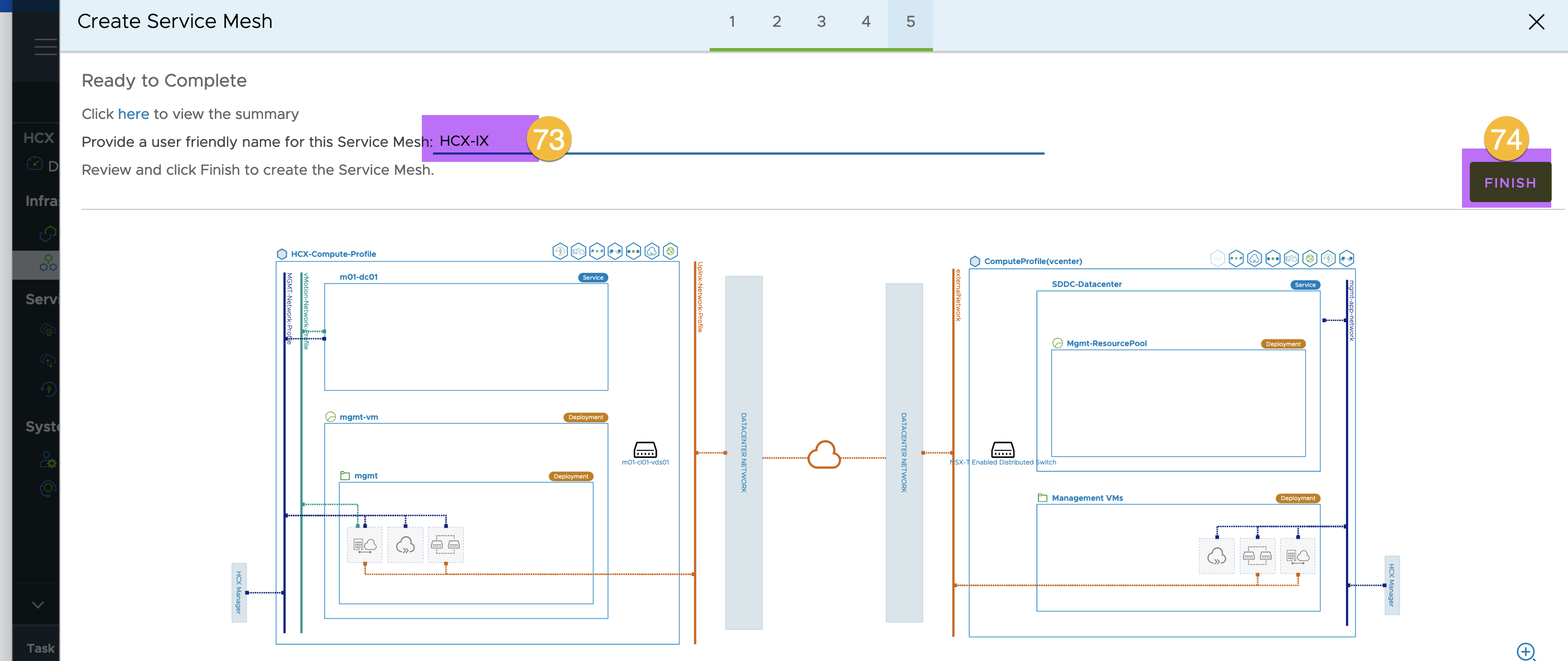Click the Mgmt-ResourcePool label
1568x661 pixels.
point(1106,343)
